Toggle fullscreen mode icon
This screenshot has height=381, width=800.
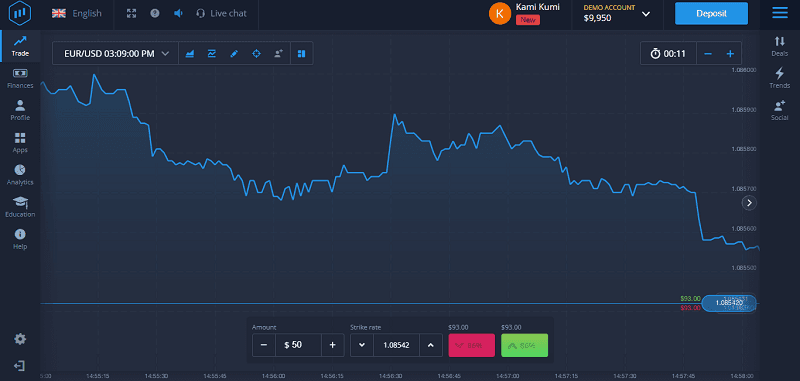point(132,14)
